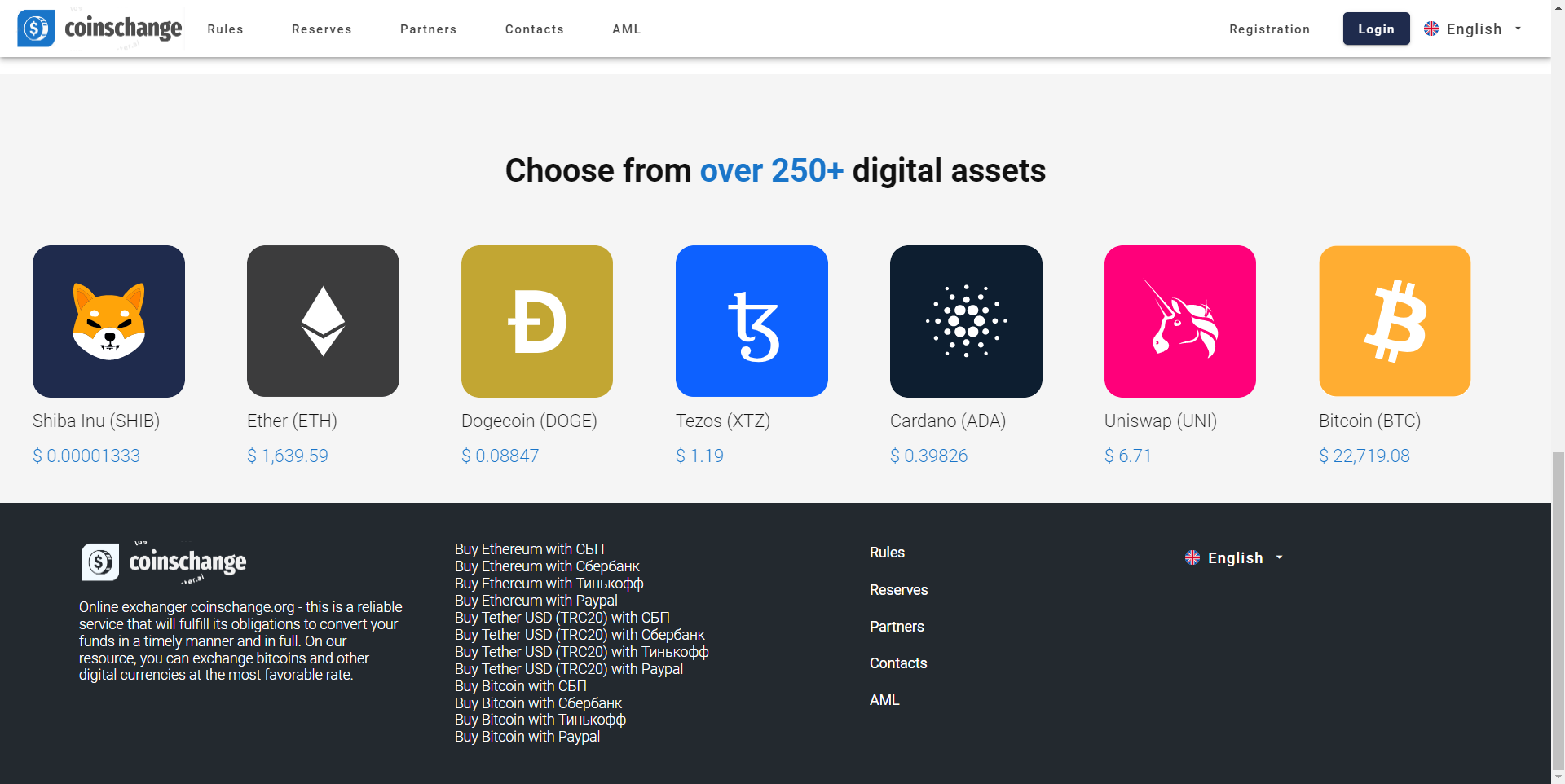This screenshot has width=1565, height=784.
Task: Open footer link Buy Ethereum with Сбербанк
Action: click(x=547, y=566)
